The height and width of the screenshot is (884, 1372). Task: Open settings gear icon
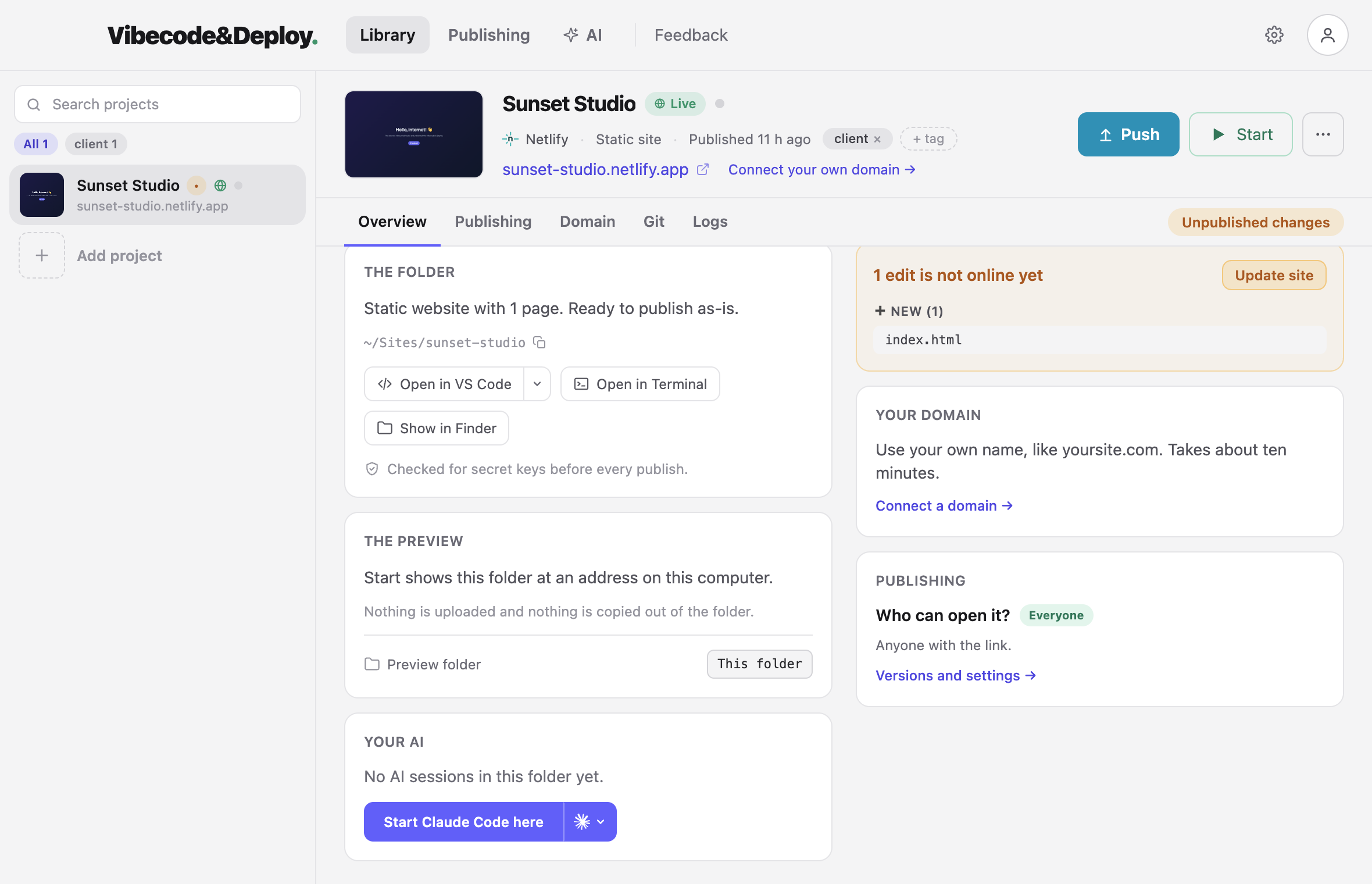(x=1274, y=35)
